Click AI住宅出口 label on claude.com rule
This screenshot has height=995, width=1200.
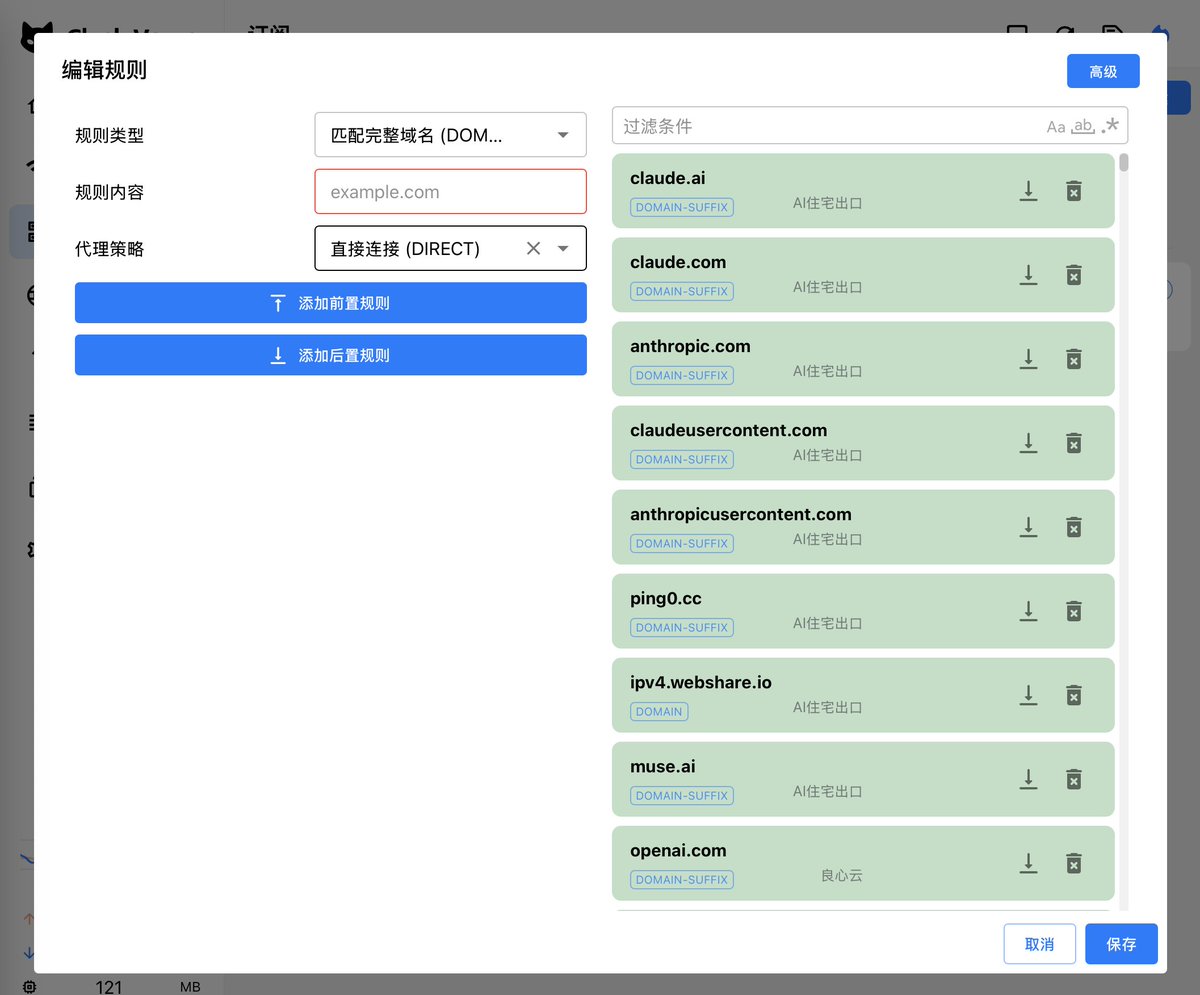827,287
